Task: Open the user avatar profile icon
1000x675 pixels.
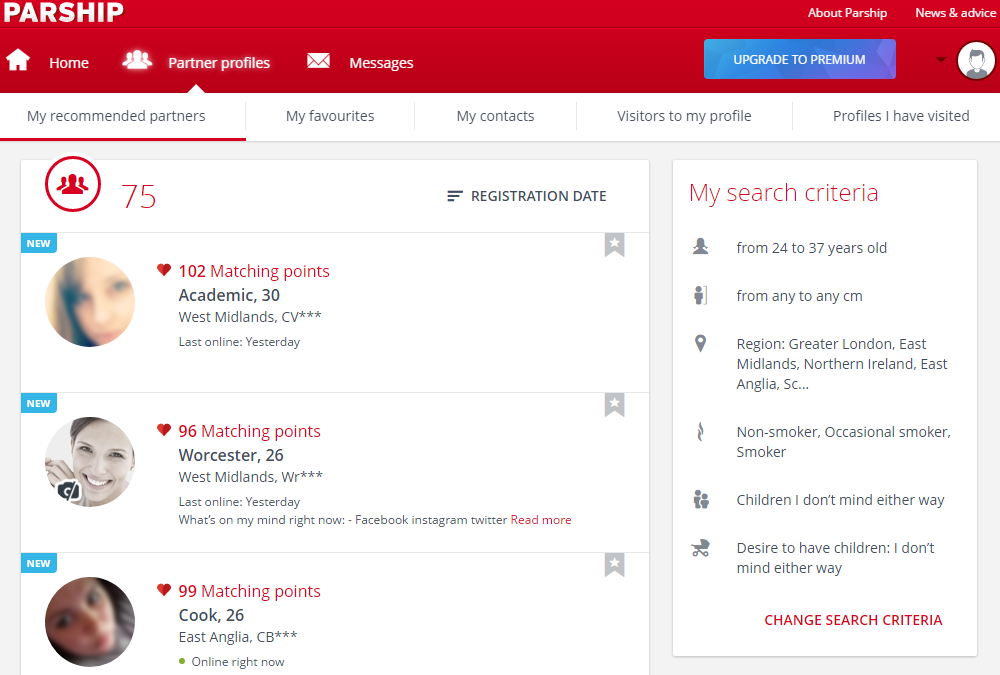Action: [x=976, y=61]
